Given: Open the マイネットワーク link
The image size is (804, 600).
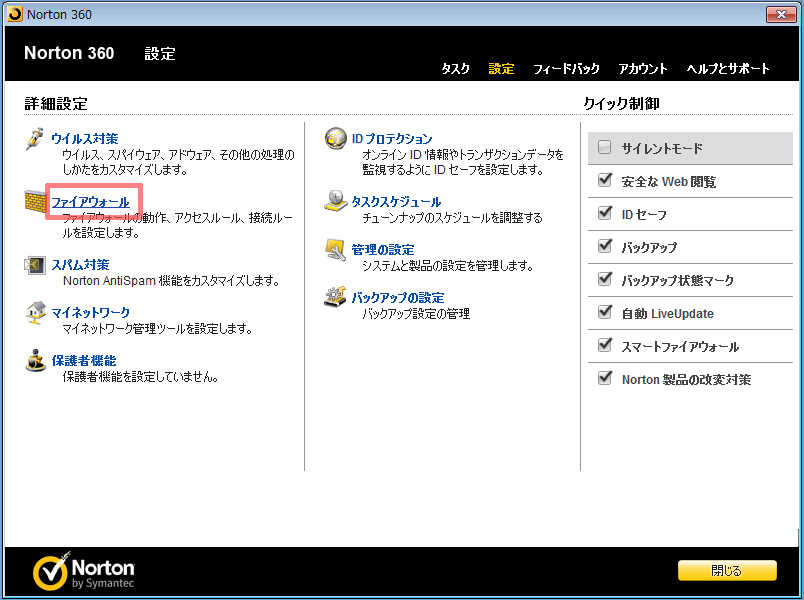Looking at the screenshot, I should pos(91,312).
